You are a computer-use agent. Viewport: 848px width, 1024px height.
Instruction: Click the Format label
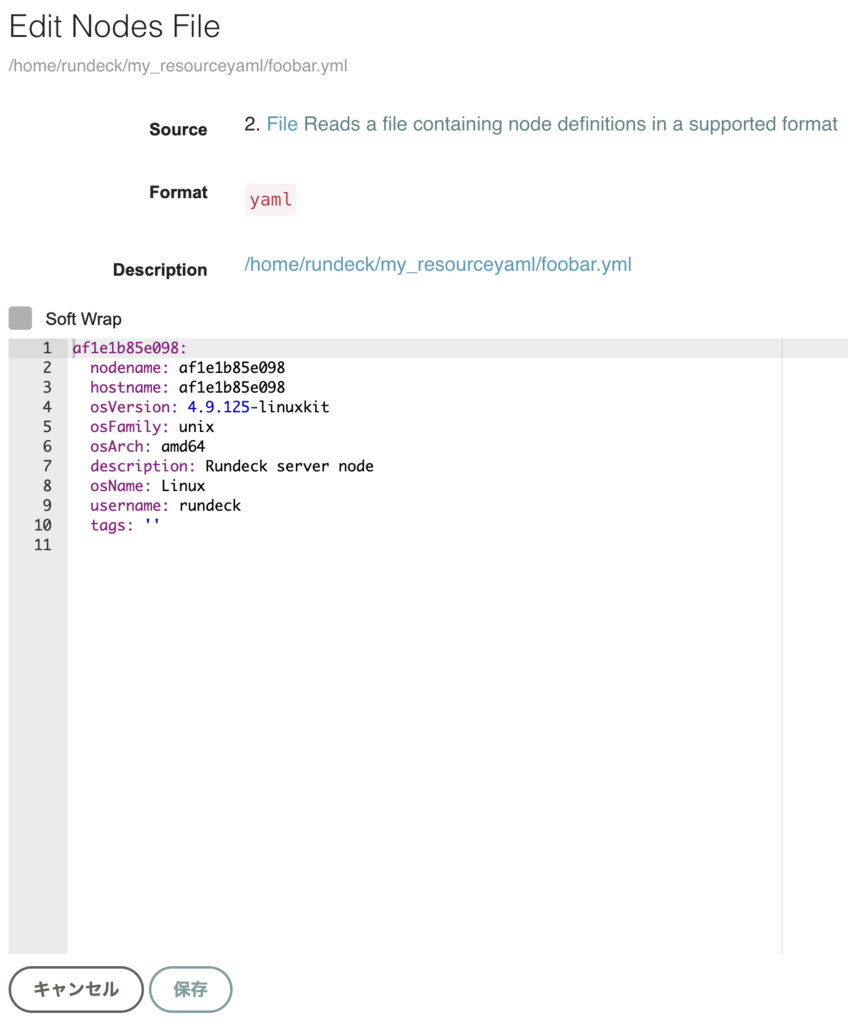coord(178,192)
